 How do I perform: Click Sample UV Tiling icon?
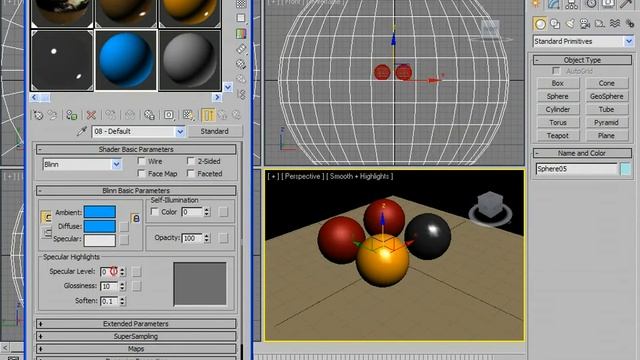click(241, 18)
